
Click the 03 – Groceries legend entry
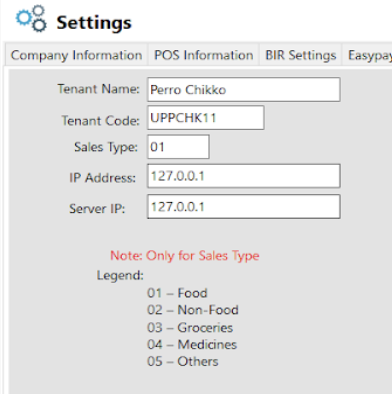click(x=190, y=327)
